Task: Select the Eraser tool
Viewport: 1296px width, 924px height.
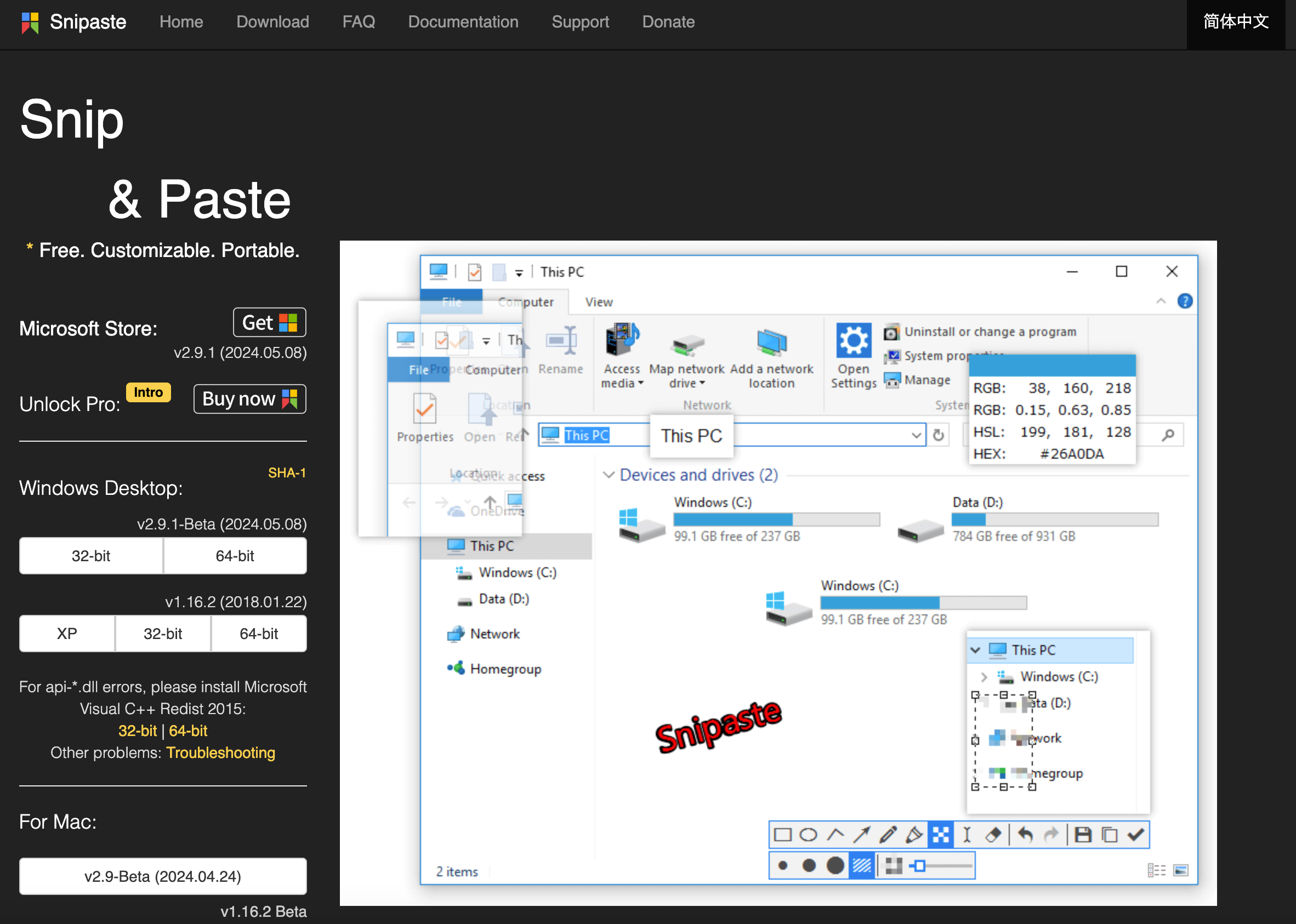Action: [993, 835]
